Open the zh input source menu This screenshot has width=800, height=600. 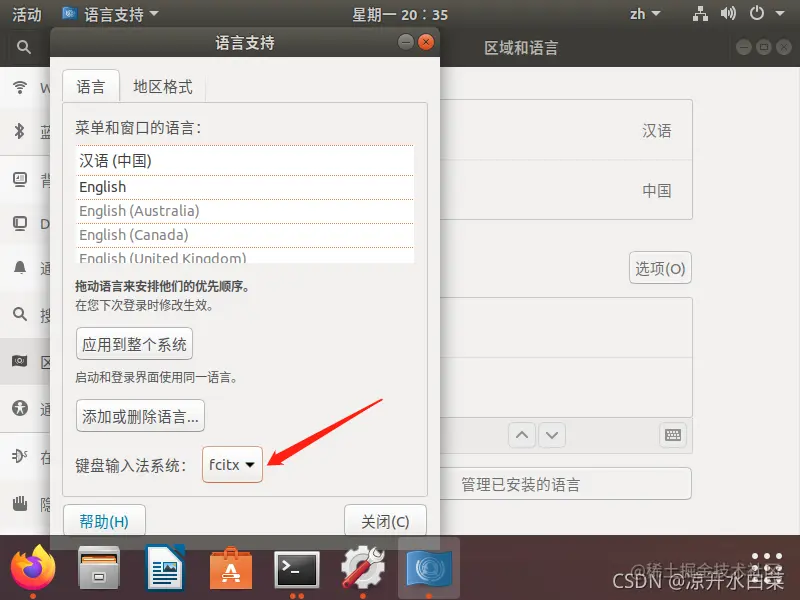[x=645, y=14]
